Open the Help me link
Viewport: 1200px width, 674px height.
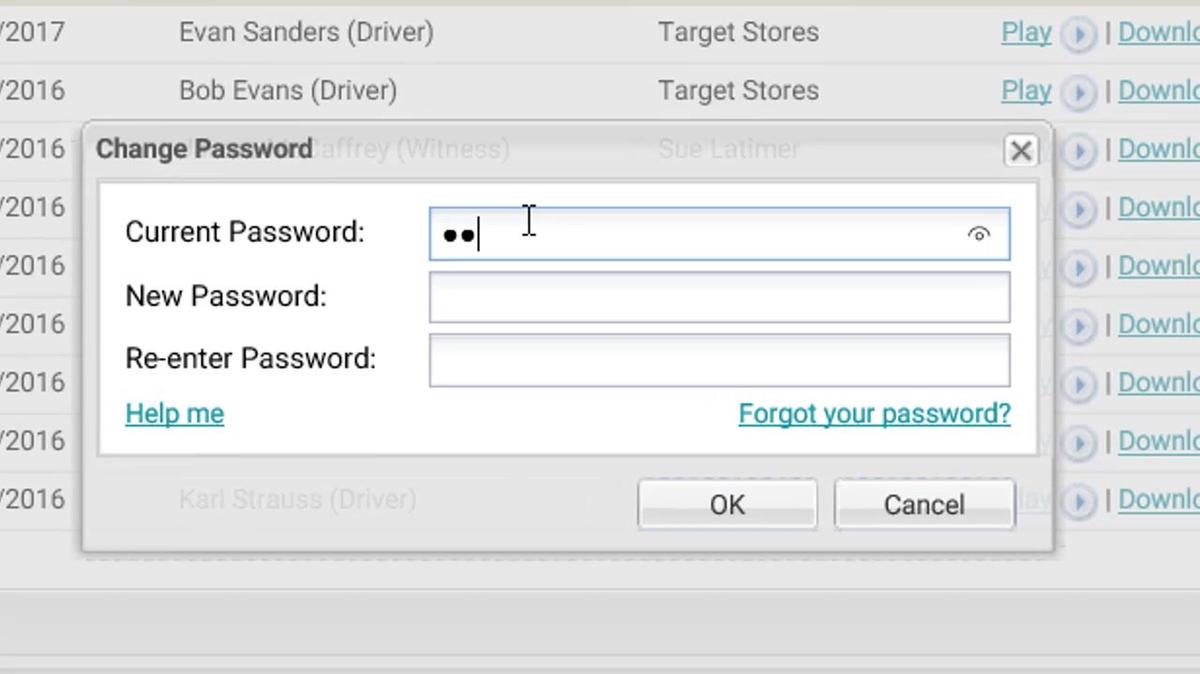[174, 414]
